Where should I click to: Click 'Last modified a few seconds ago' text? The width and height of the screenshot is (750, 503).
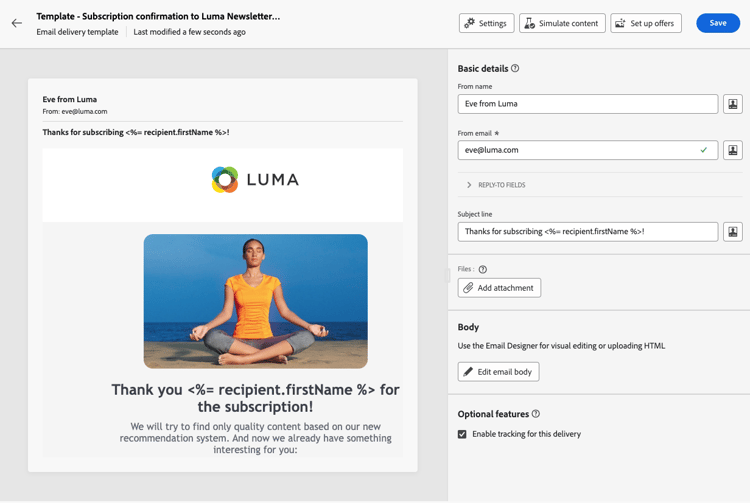[189, 32]
